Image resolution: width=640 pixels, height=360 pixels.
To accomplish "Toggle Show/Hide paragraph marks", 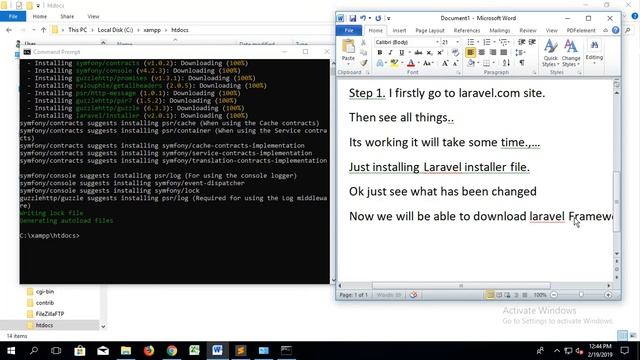I will [522, 63].
